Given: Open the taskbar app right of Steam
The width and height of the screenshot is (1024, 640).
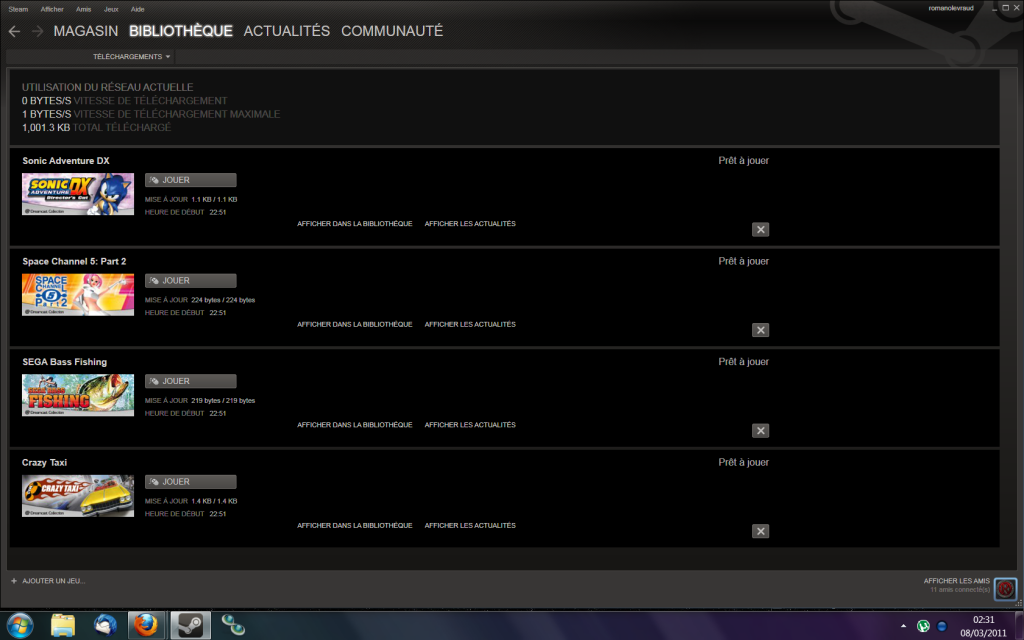Looking at the screenshot, I should point(233,625).
